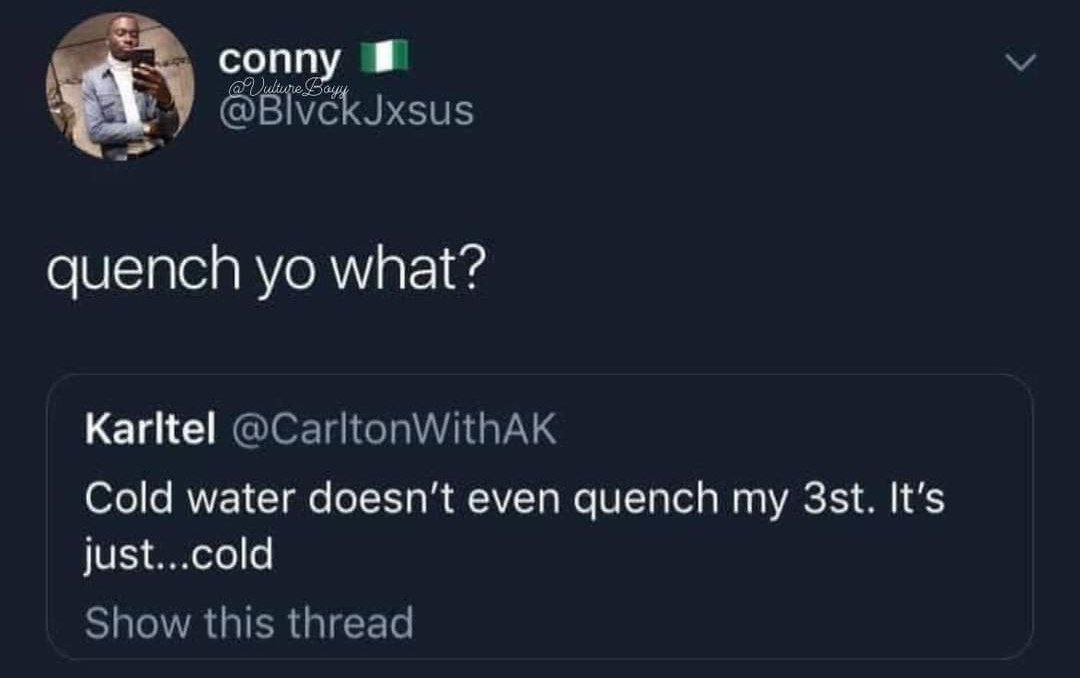Click "It's" at end of quoted line
The height and width of the screenshot is (678, 1080).
(x=912, y=497)
